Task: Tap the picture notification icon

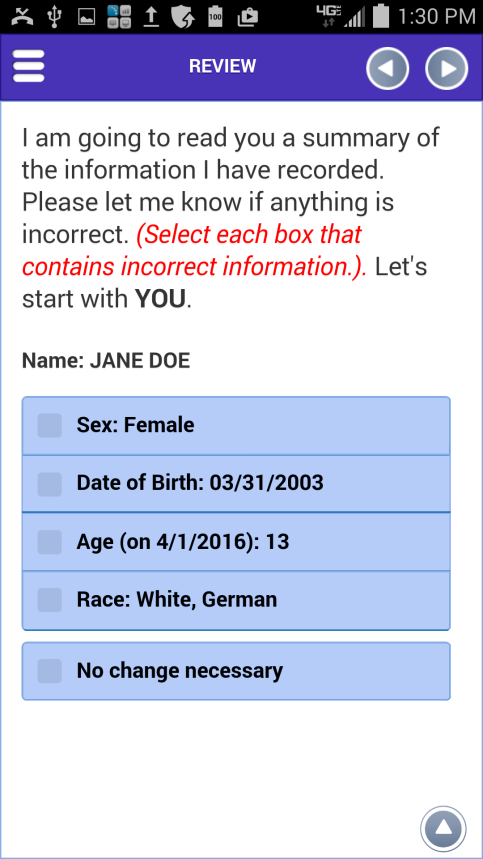Action: pyautogui.click(x=87, y=18)
